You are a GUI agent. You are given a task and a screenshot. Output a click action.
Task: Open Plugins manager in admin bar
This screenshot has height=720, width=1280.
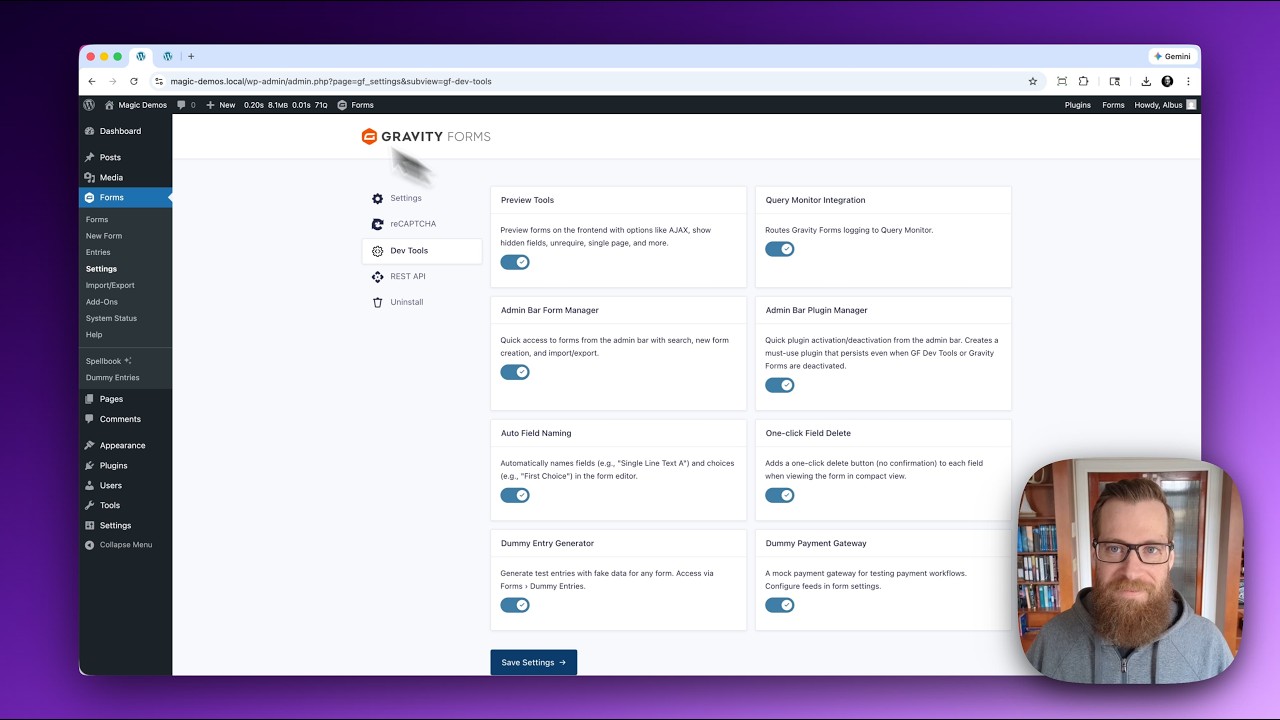1078,105
